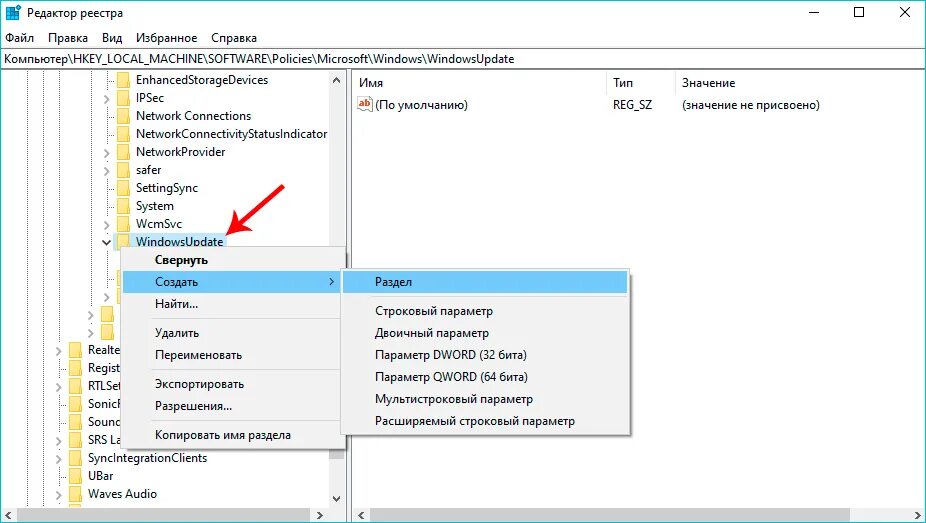The width and height of the screenshot is (926, 523).
Task: Click the SRS Labs folder icon
Action: pyautogui.click(x=76, y=440)
